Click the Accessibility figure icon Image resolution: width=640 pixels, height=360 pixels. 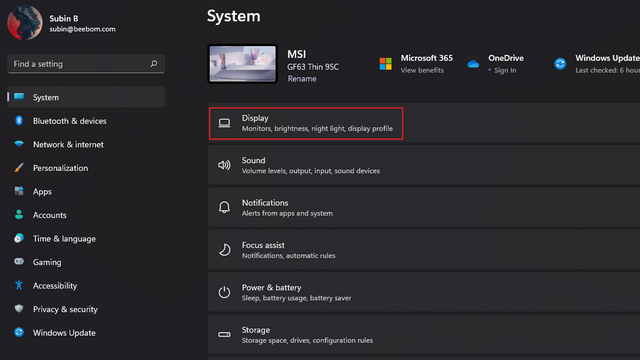19,285
